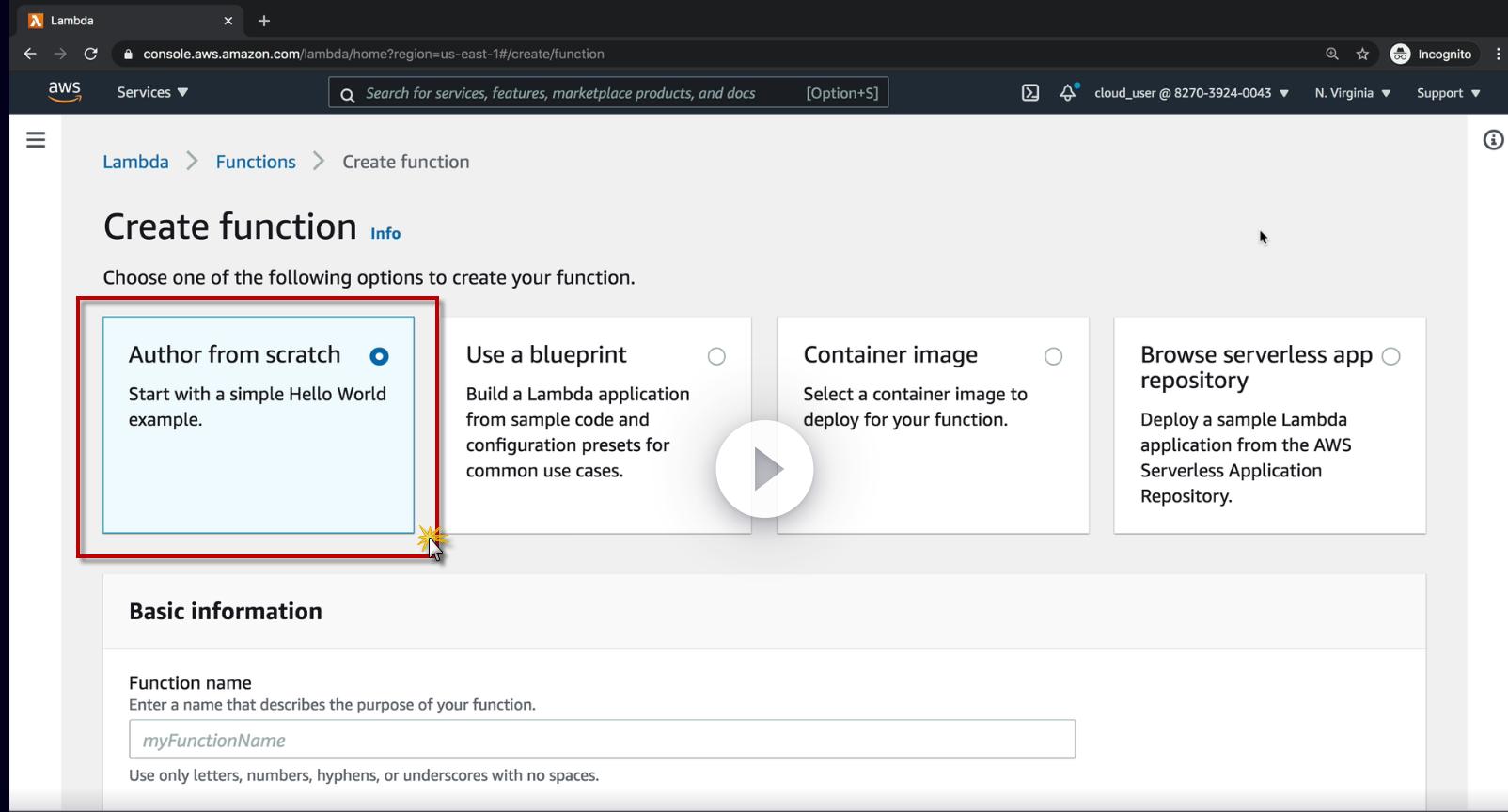Expand the N. Virginia region selector
1508x812 pixels.
(1352, 93)
